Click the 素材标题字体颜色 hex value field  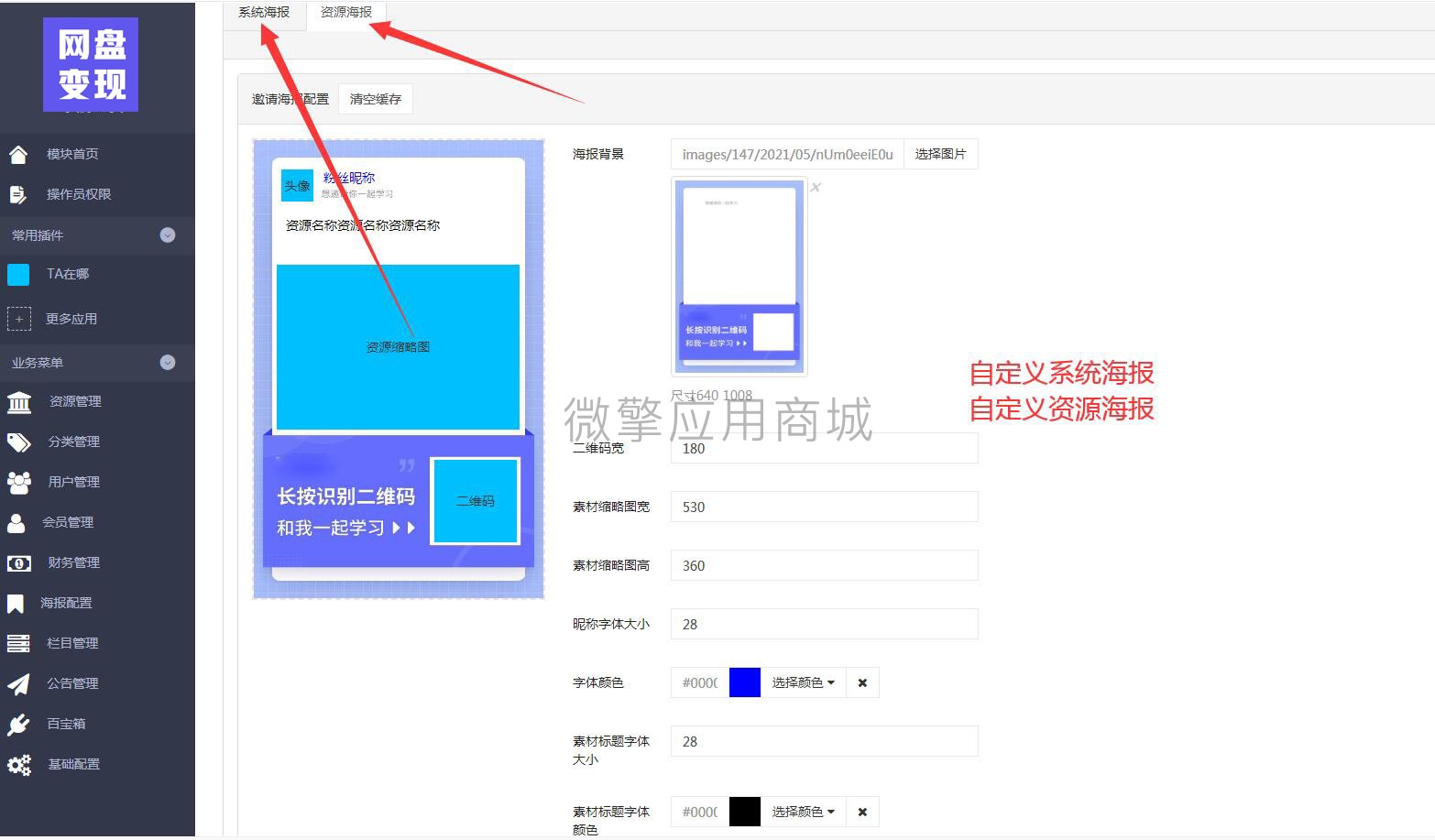tap(700, 812)
